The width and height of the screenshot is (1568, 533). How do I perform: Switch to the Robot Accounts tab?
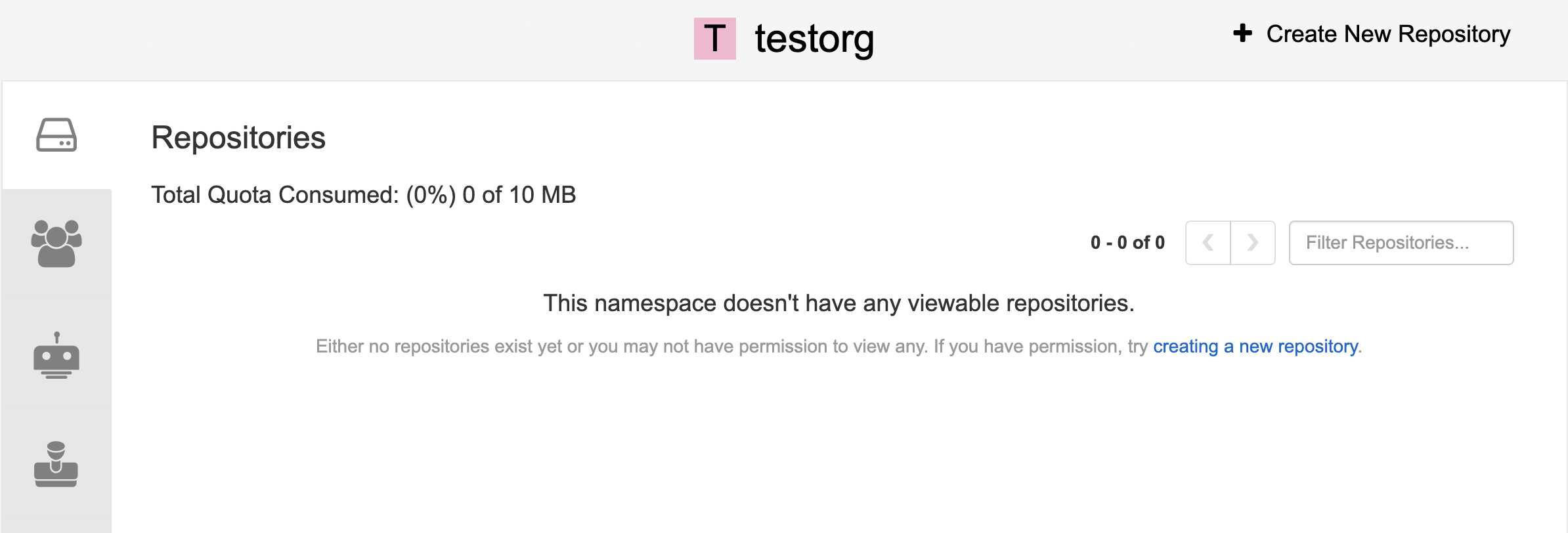(x=56, y=354)
